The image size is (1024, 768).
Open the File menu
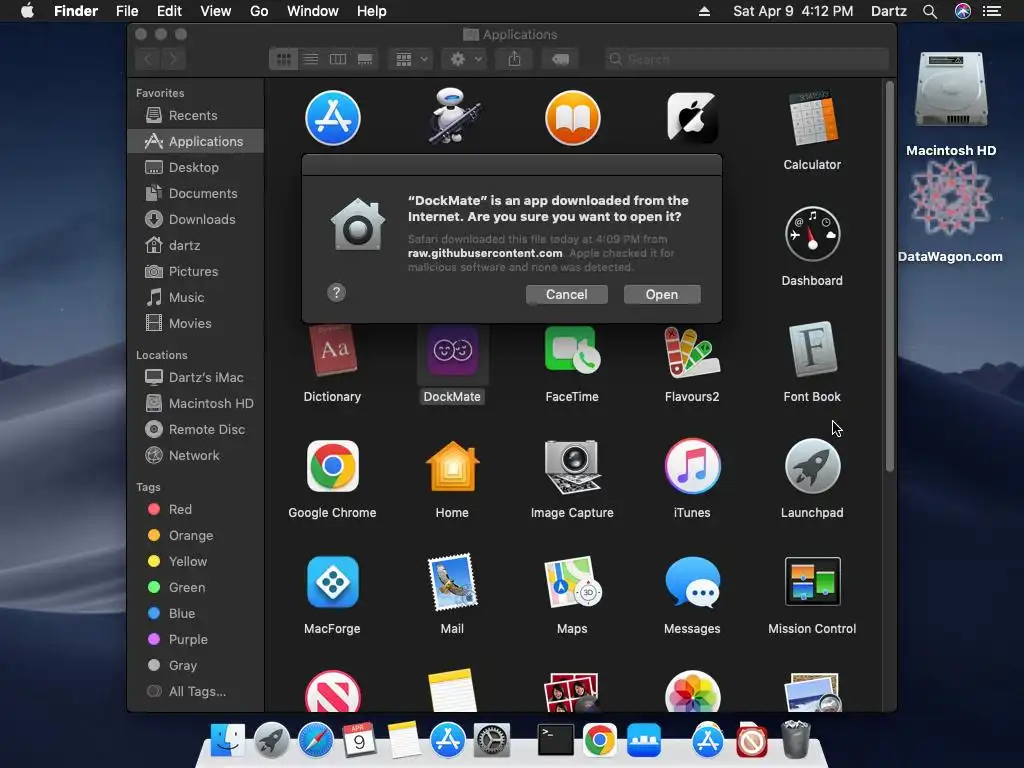pyautogui.click(x=127, y=11)
